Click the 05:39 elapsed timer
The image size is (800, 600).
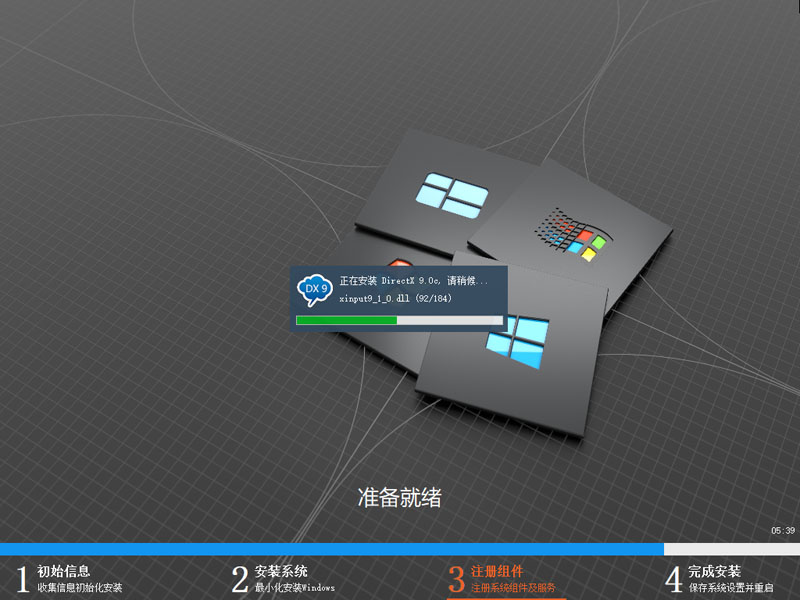tap(783, 531)
